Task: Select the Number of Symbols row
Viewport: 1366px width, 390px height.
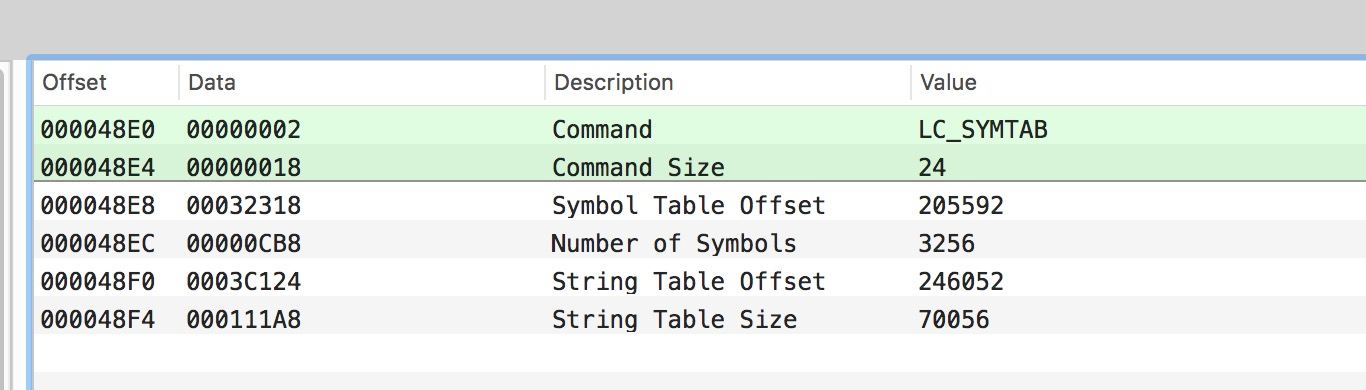Action: point(700,243)
